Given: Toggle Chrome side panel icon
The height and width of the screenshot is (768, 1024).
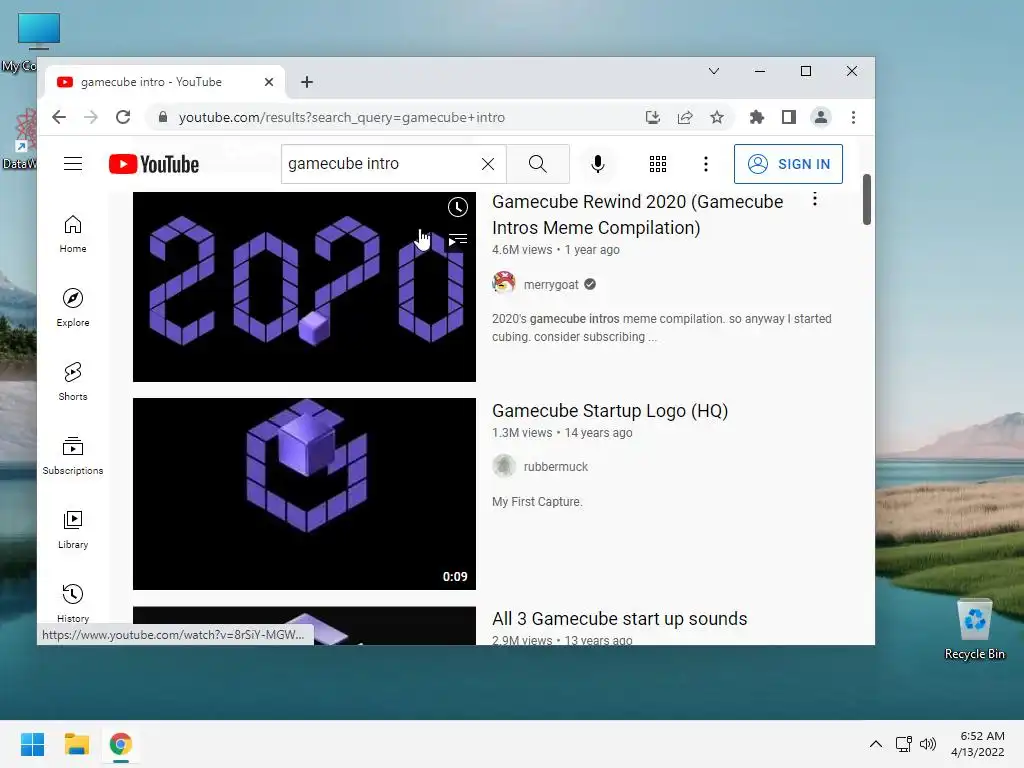Looking at the screenshot, I should (788, 118).
